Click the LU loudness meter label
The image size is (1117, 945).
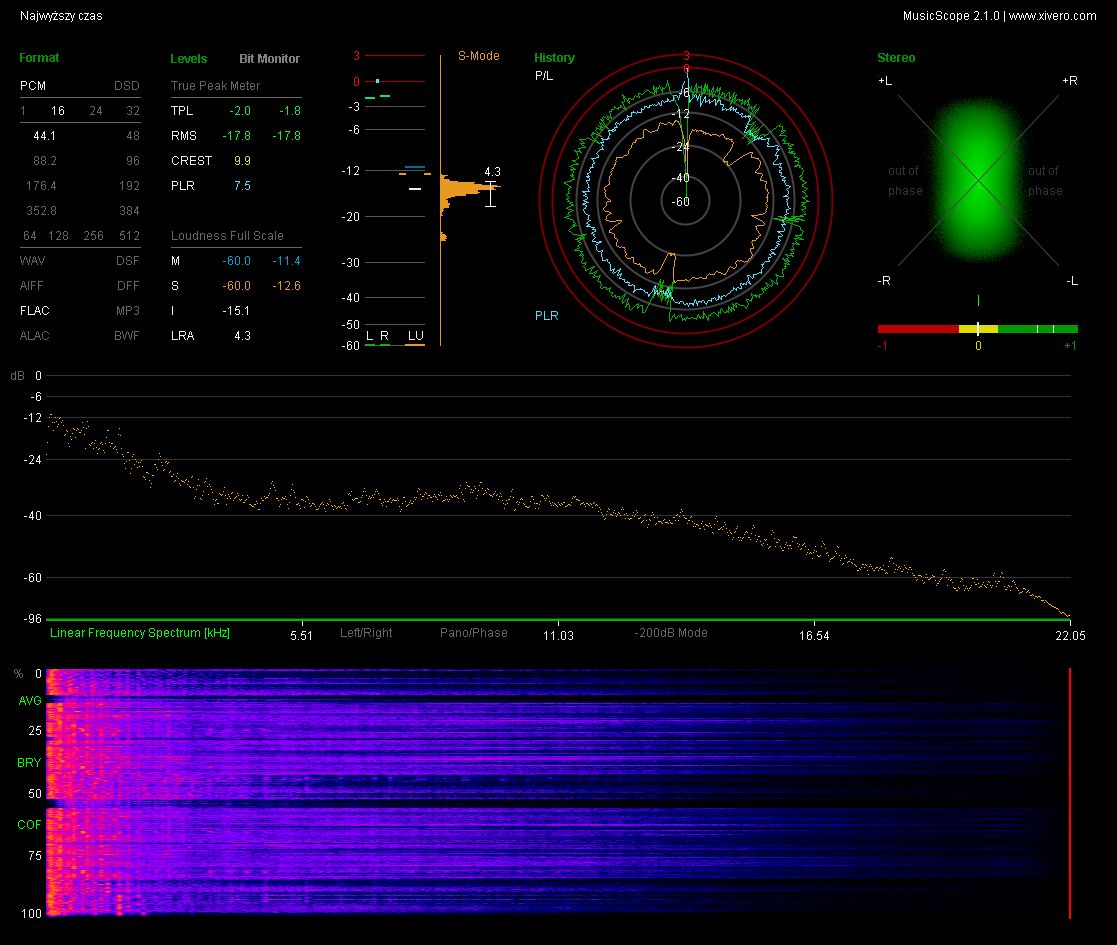pyautogui.click(x=415, y=335)
